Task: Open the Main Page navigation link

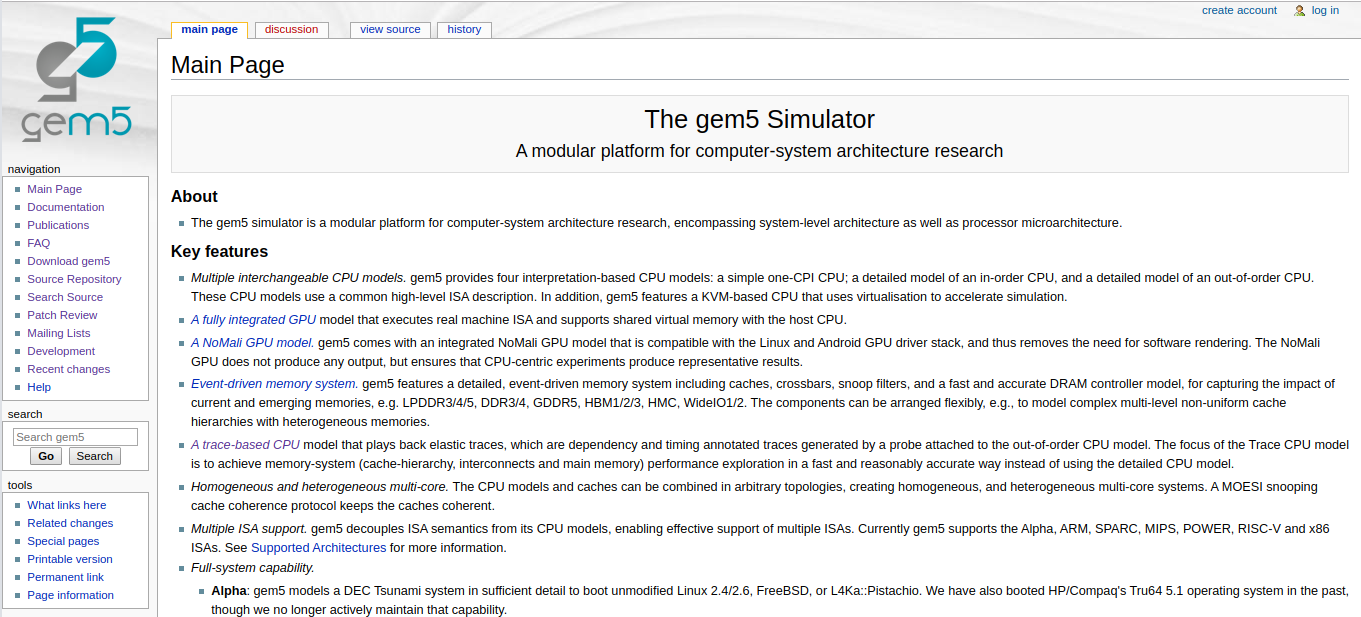Action: point(54,188)
